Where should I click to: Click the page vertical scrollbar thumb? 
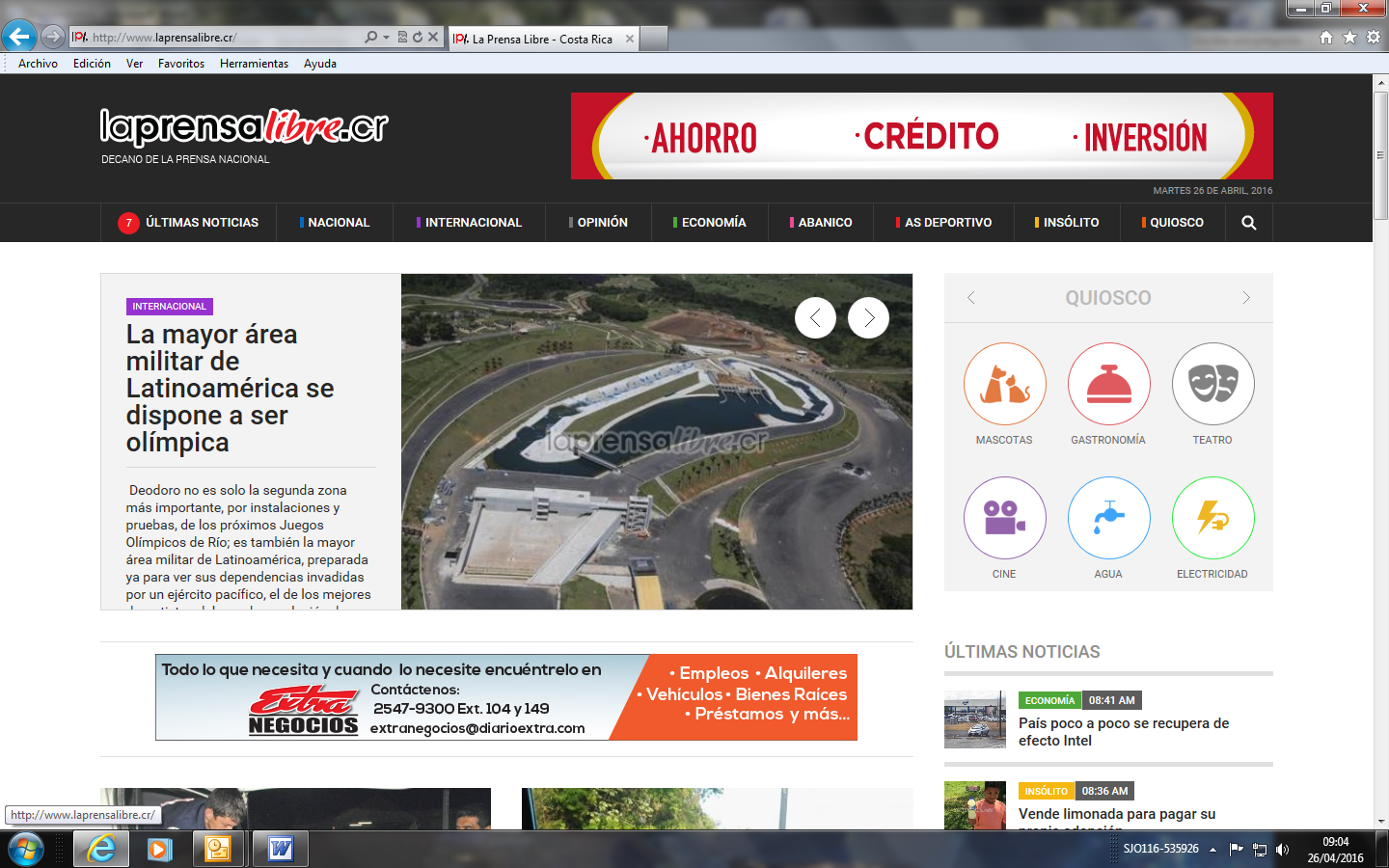(1380, 154)
